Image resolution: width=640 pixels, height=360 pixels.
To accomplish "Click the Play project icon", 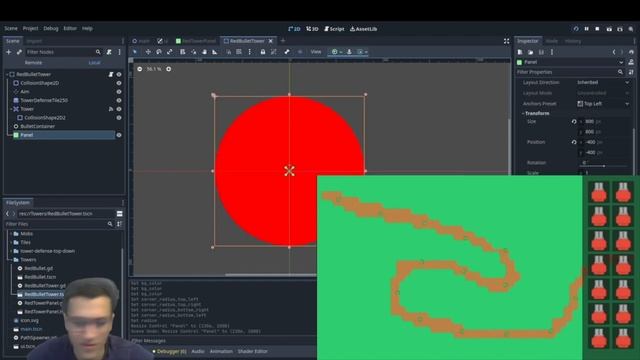I will point(576,29).
